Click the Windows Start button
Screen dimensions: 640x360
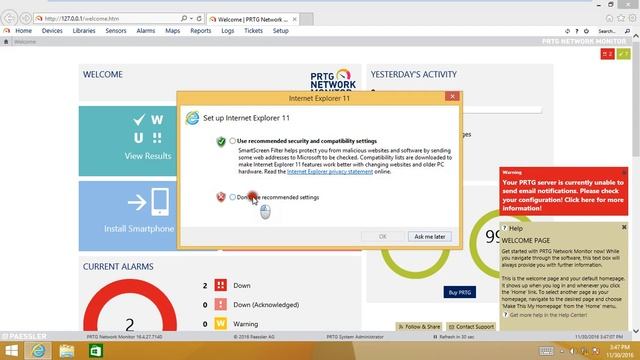[x=11, y=351]
